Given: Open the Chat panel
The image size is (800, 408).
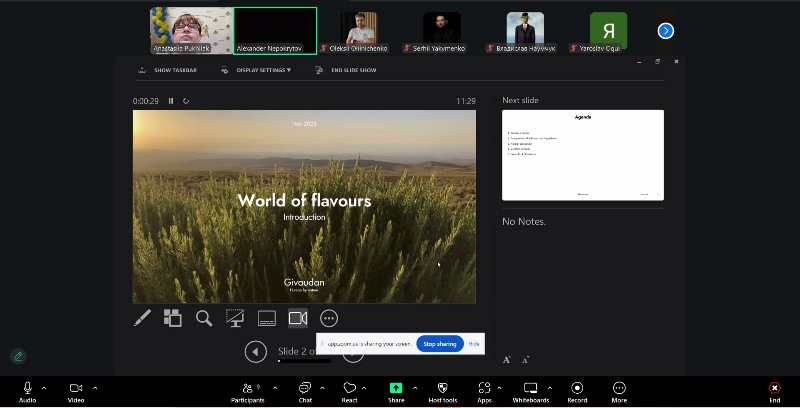Looking at the screenshot, I should pyautogui.click(x=305, y=392).
